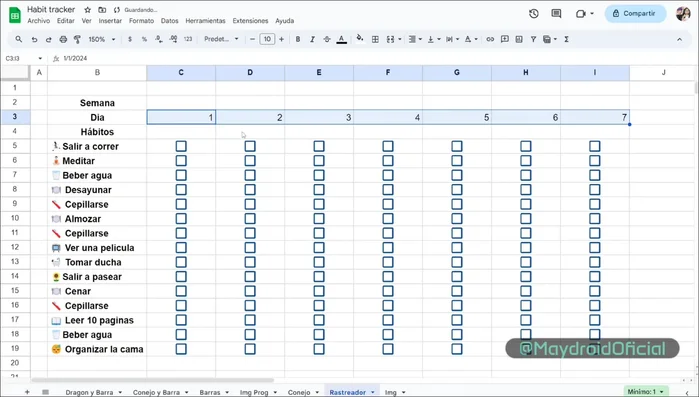Increase decimal places

[x=173, y=39]
